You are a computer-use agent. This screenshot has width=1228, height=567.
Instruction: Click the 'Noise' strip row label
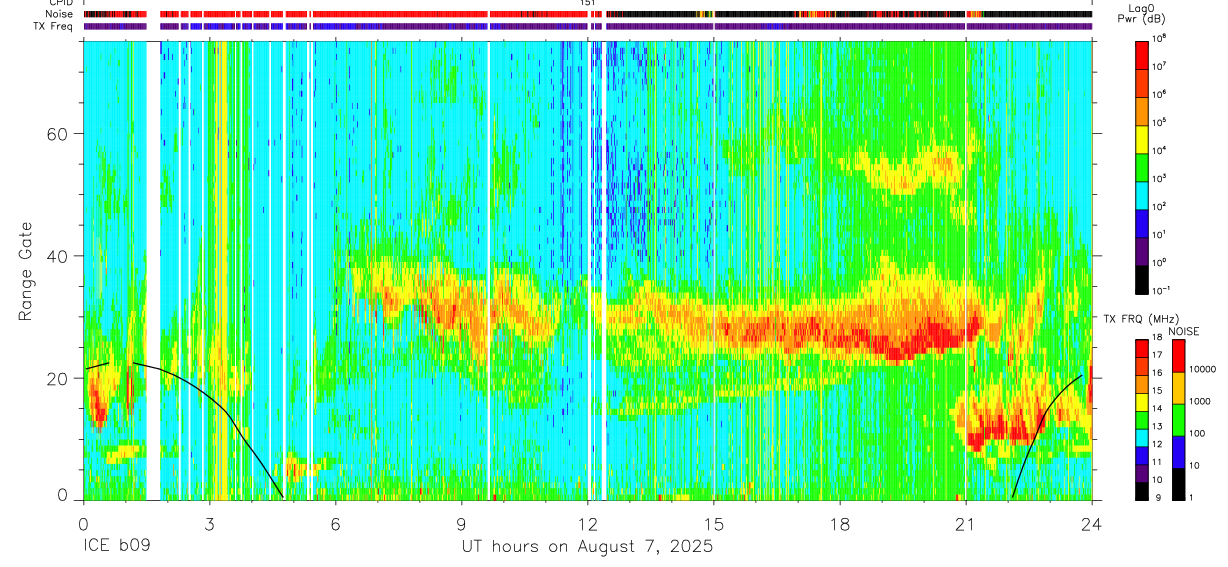[x=58, y=15]
